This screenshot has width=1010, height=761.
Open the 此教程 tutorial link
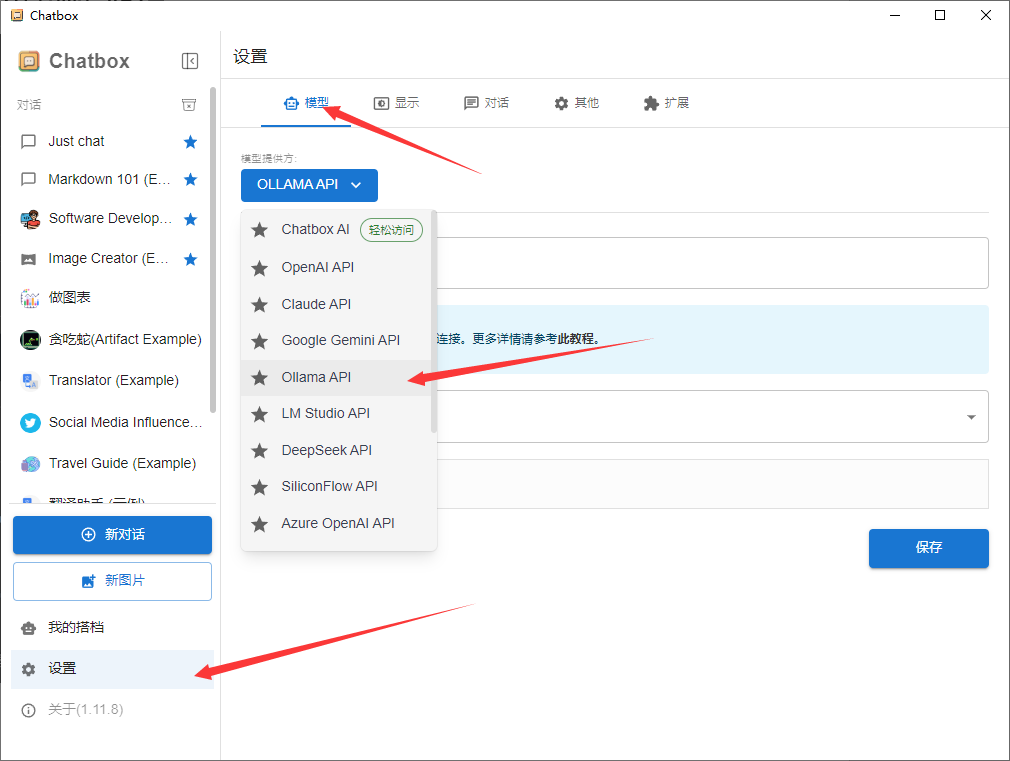(577, 339)
